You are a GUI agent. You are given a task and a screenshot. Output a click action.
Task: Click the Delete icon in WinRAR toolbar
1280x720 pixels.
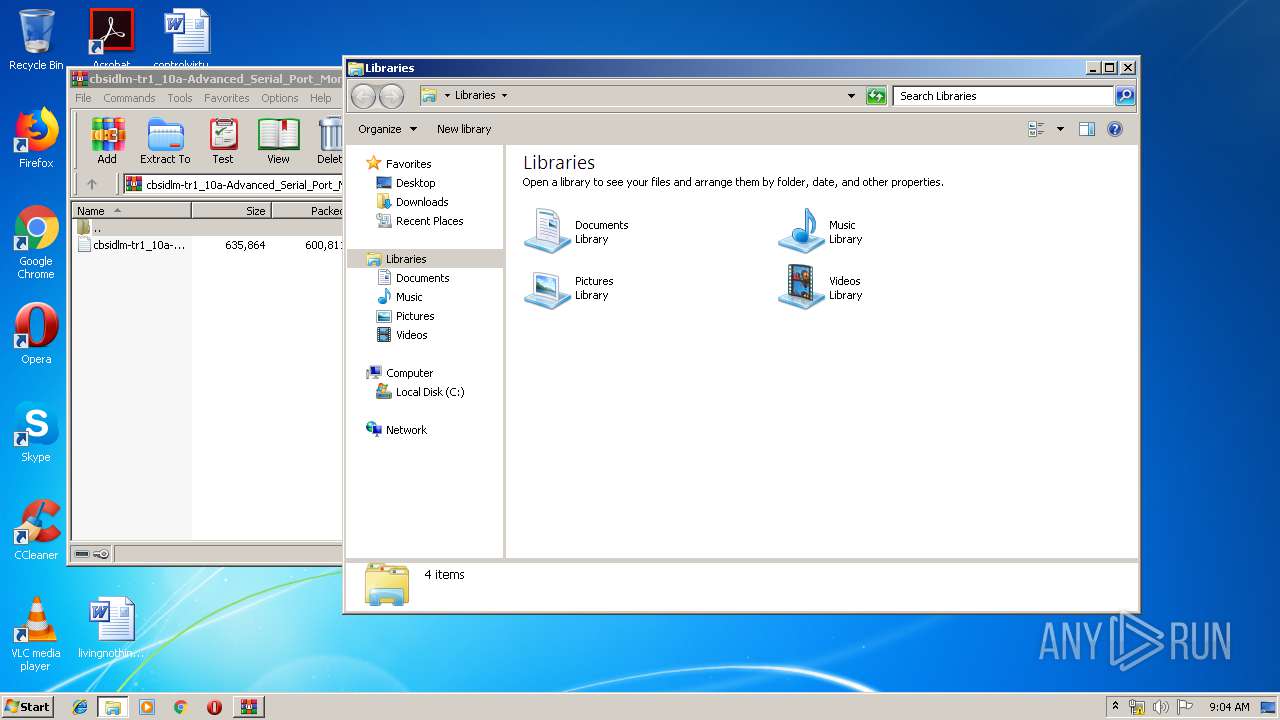tap(329, 141)
